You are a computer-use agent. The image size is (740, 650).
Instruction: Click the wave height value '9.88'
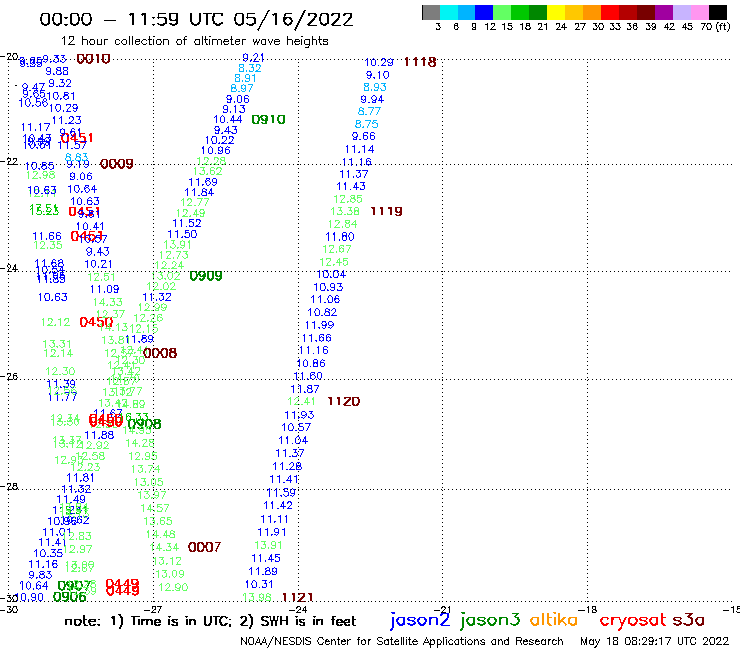tap(57, 71)
